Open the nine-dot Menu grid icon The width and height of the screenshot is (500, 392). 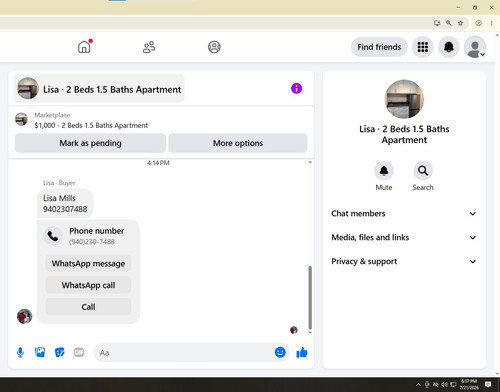(423, 47)
